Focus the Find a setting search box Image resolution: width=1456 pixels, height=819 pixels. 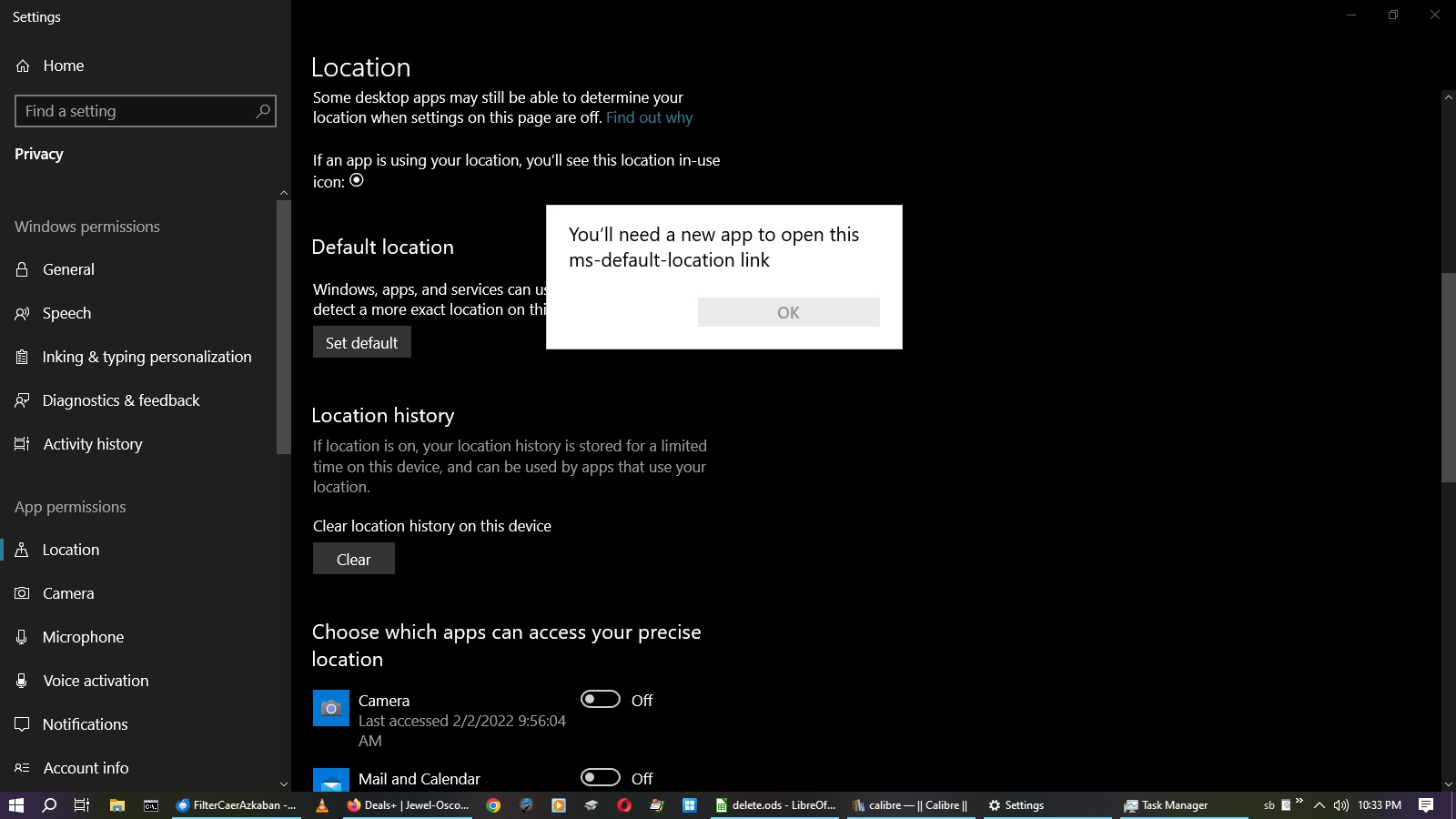(x=146, y=111)
